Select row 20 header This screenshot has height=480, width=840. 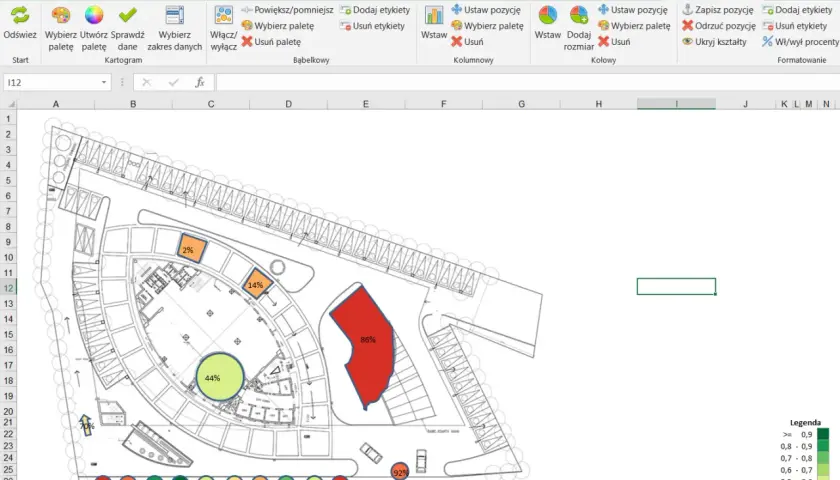tap(8, 411)
